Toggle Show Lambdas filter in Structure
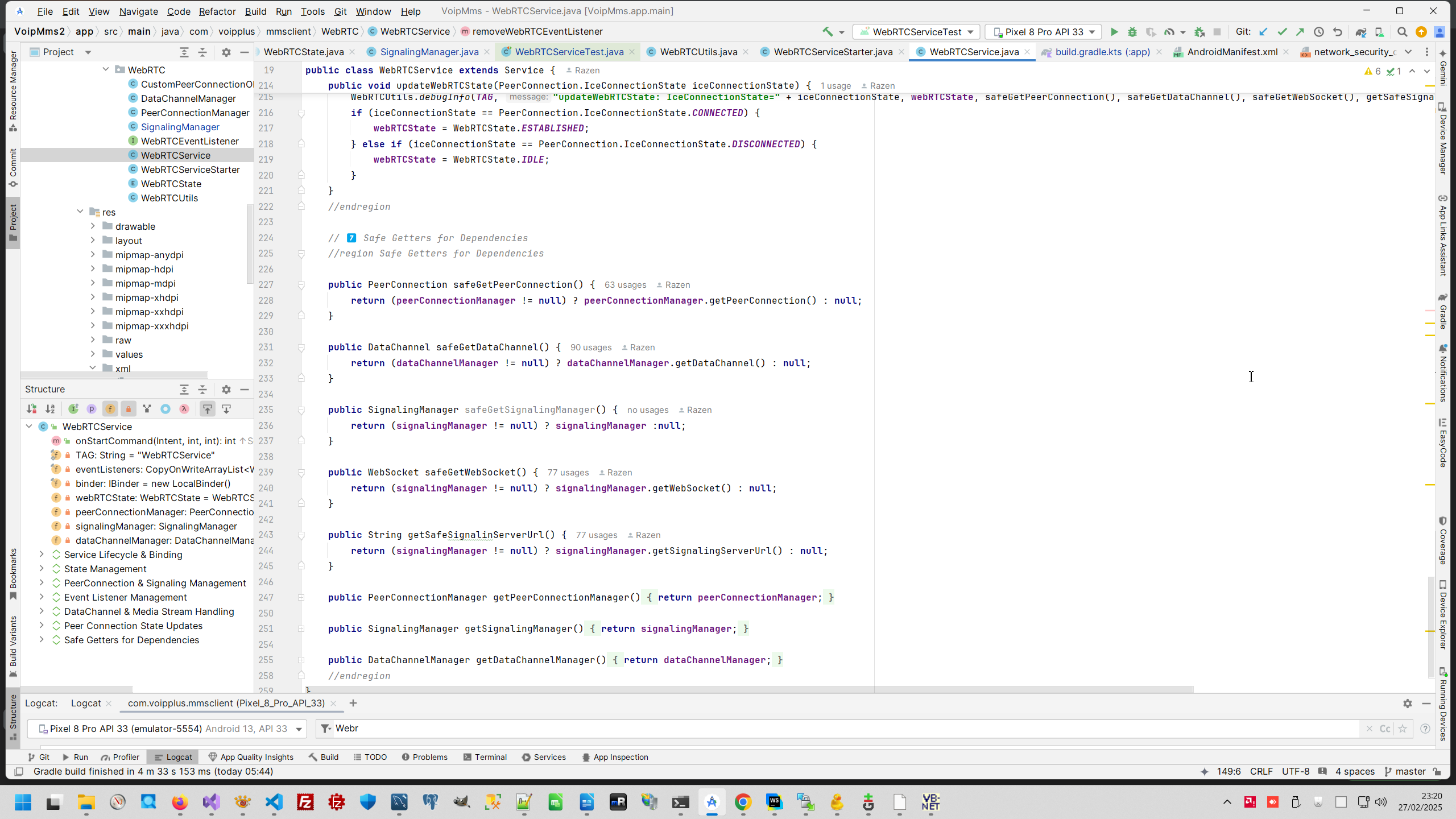The width and height of the screenshot is (1456, 819). point(184,409)
